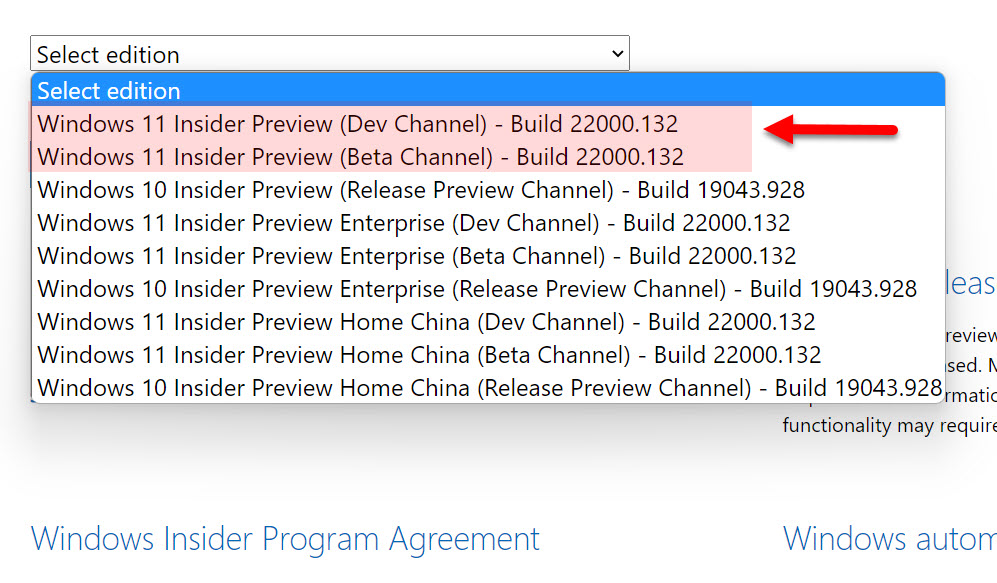Click the chevron arrow on the edition dropdown
Screen dimensions: 997x583
point(617,54)
